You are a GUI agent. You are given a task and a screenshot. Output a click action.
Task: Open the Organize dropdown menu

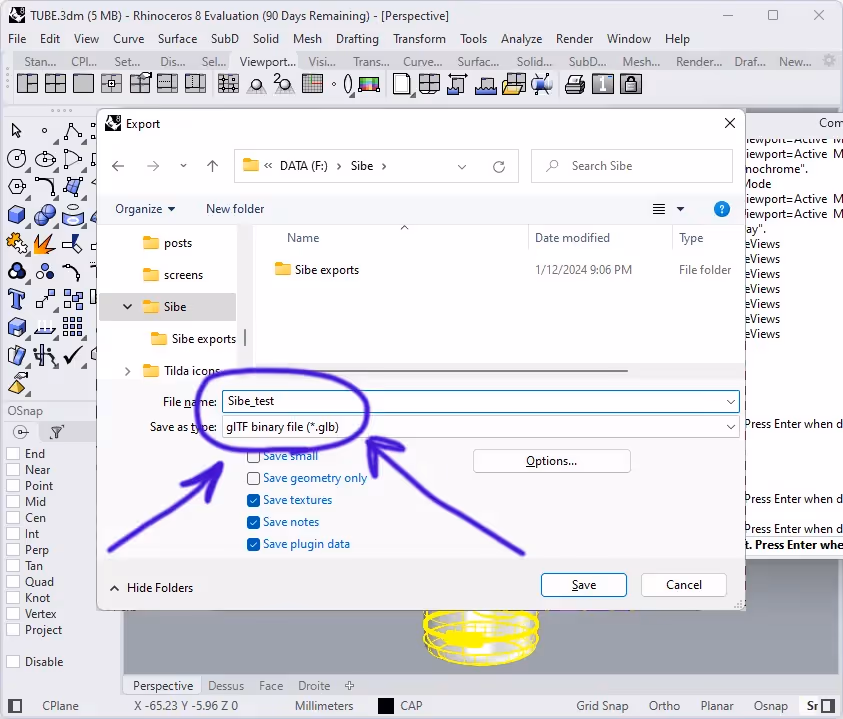pos(145,209)
